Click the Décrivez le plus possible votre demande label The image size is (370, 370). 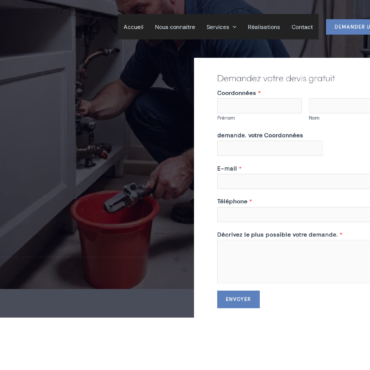coord(277,235)
